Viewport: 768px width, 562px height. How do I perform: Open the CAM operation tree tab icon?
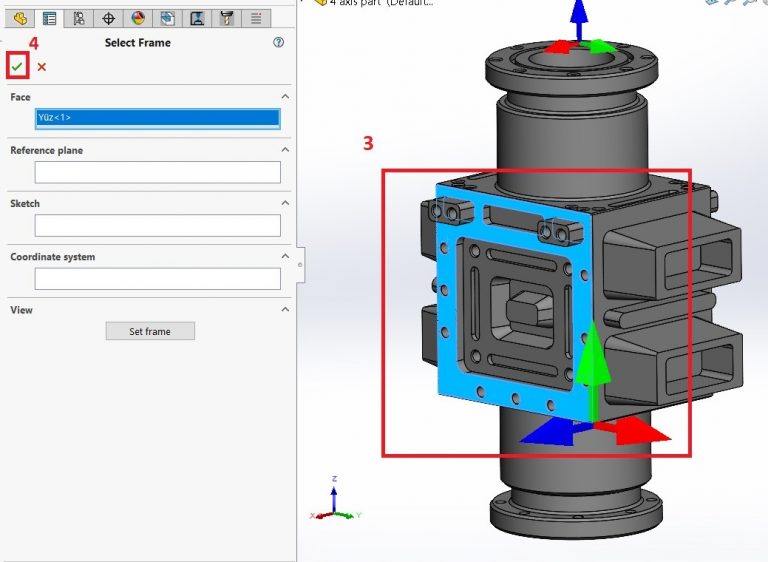tap(198, 17)
